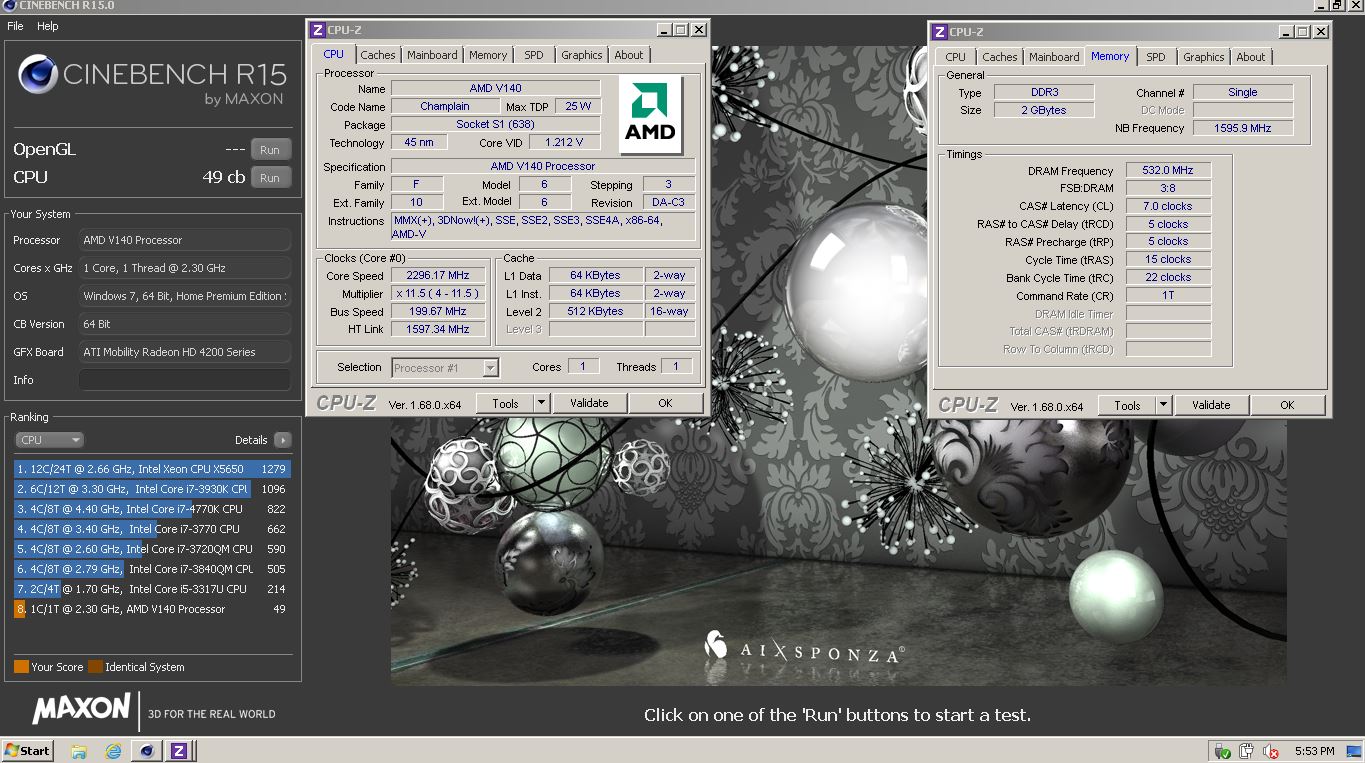Screen dimensions: 1365x763
Task: Switch to Graphics tab in right CPU-Z
Action: 1203,57
